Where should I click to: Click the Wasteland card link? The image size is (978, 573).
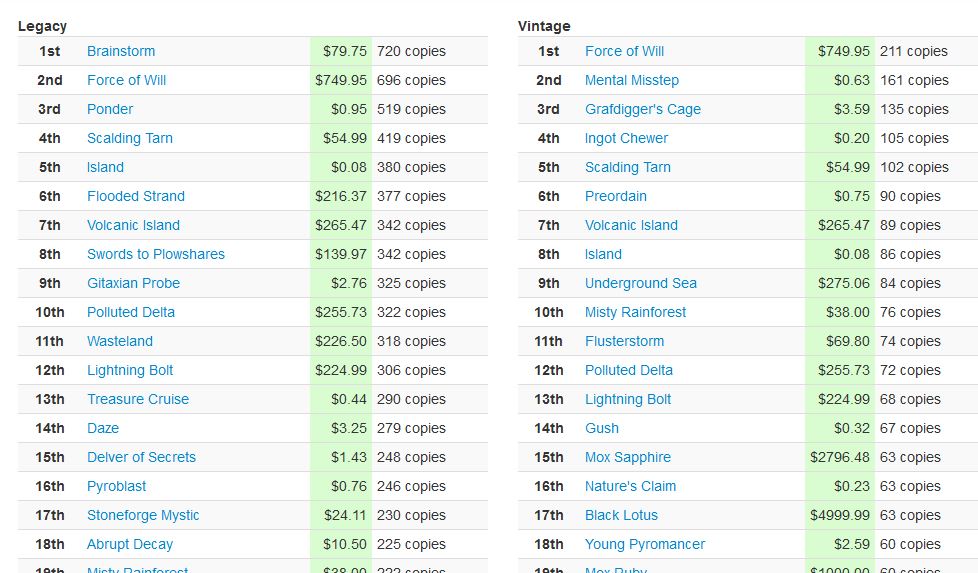[120, 341]
